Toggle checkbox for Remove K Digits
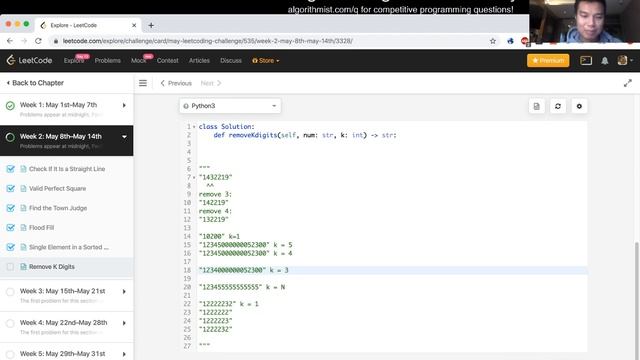 coord(10,267)
